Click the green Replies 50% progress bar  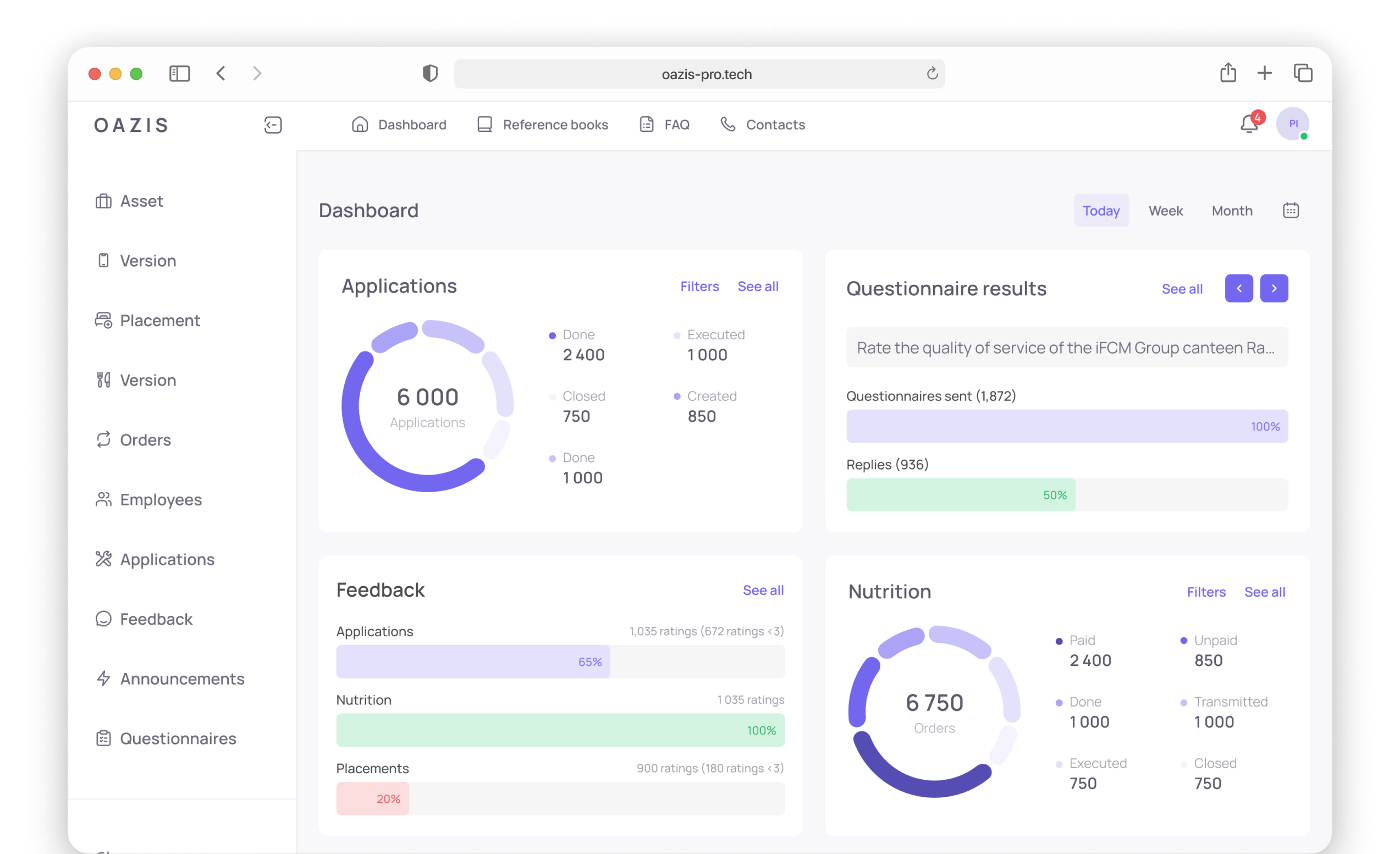point(960,494)
